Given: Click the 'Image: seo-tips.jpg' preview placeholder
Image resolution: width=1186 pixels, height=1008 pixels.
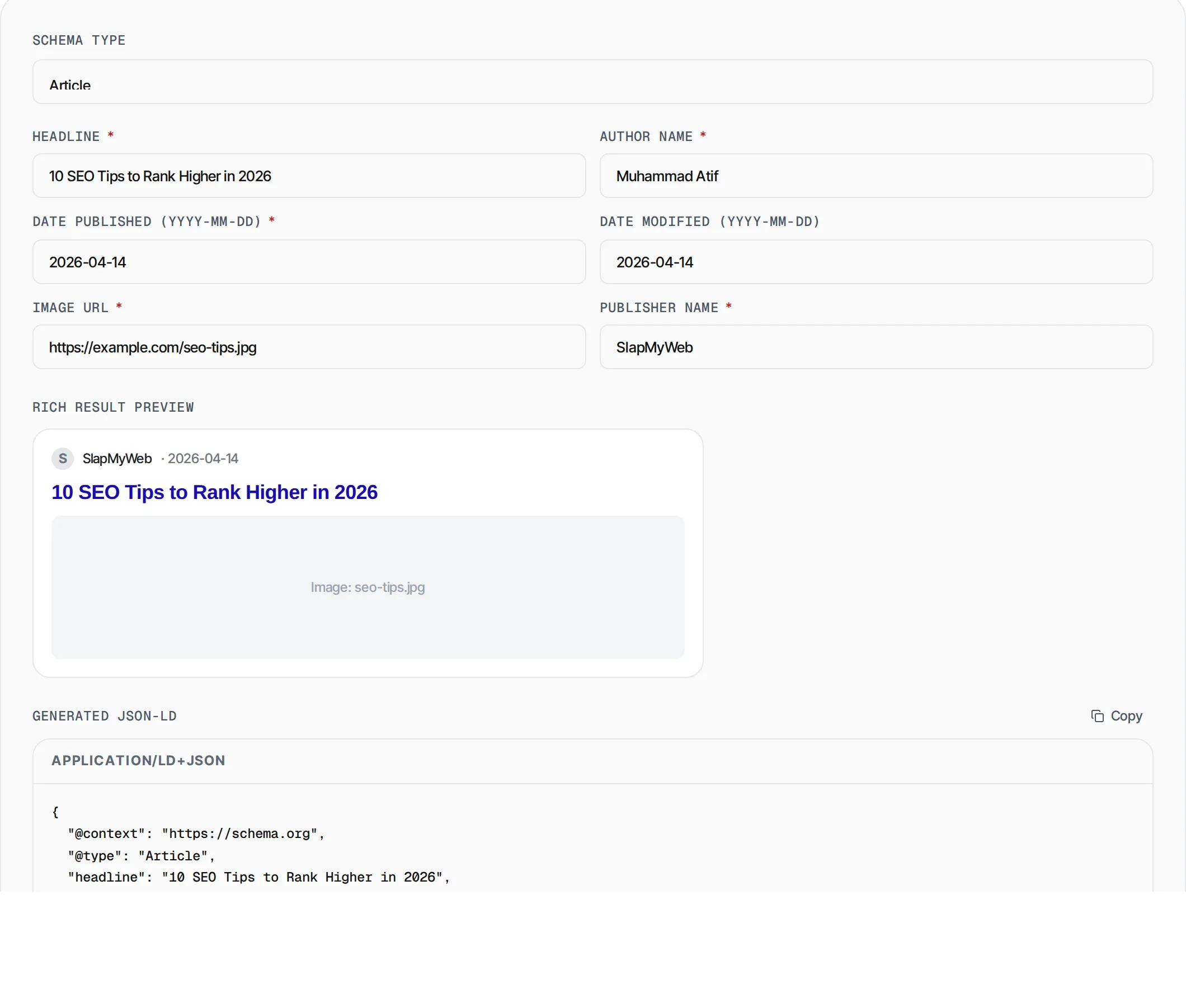Looking at the screenshot, I should coord(368,587).
